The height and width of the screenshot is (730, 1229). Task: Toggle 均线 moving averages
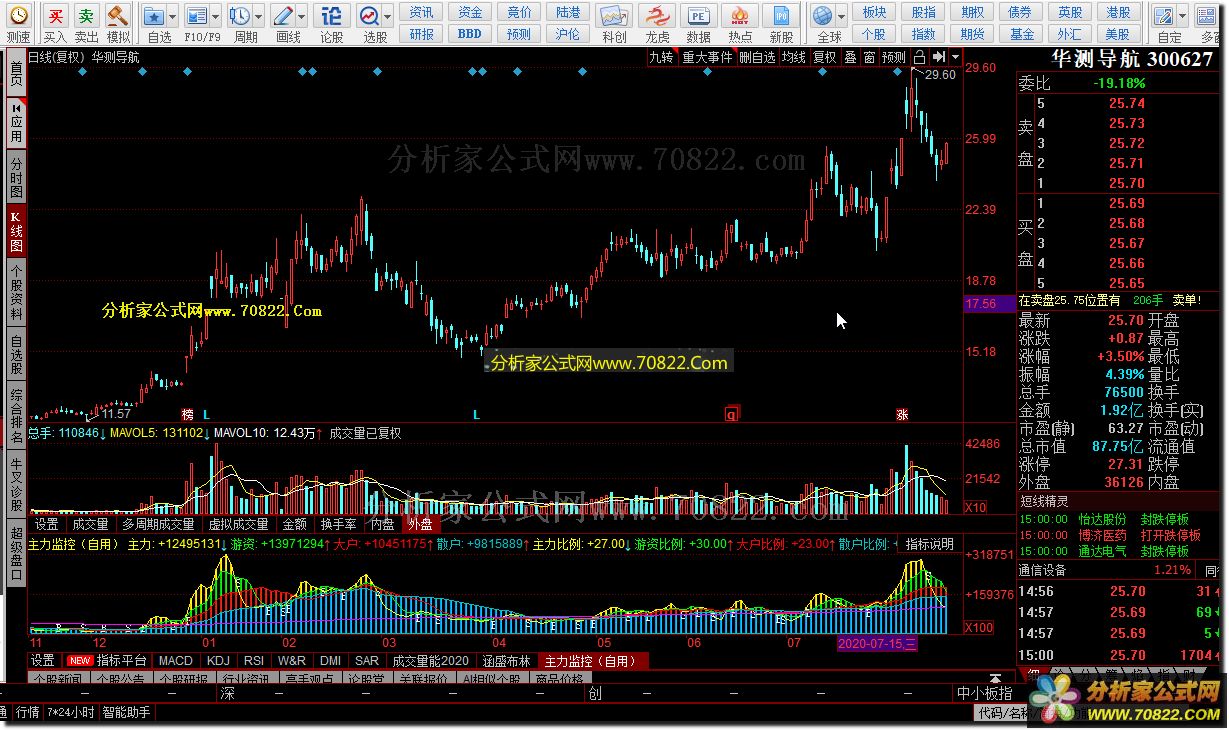click(x=794, y=57)
